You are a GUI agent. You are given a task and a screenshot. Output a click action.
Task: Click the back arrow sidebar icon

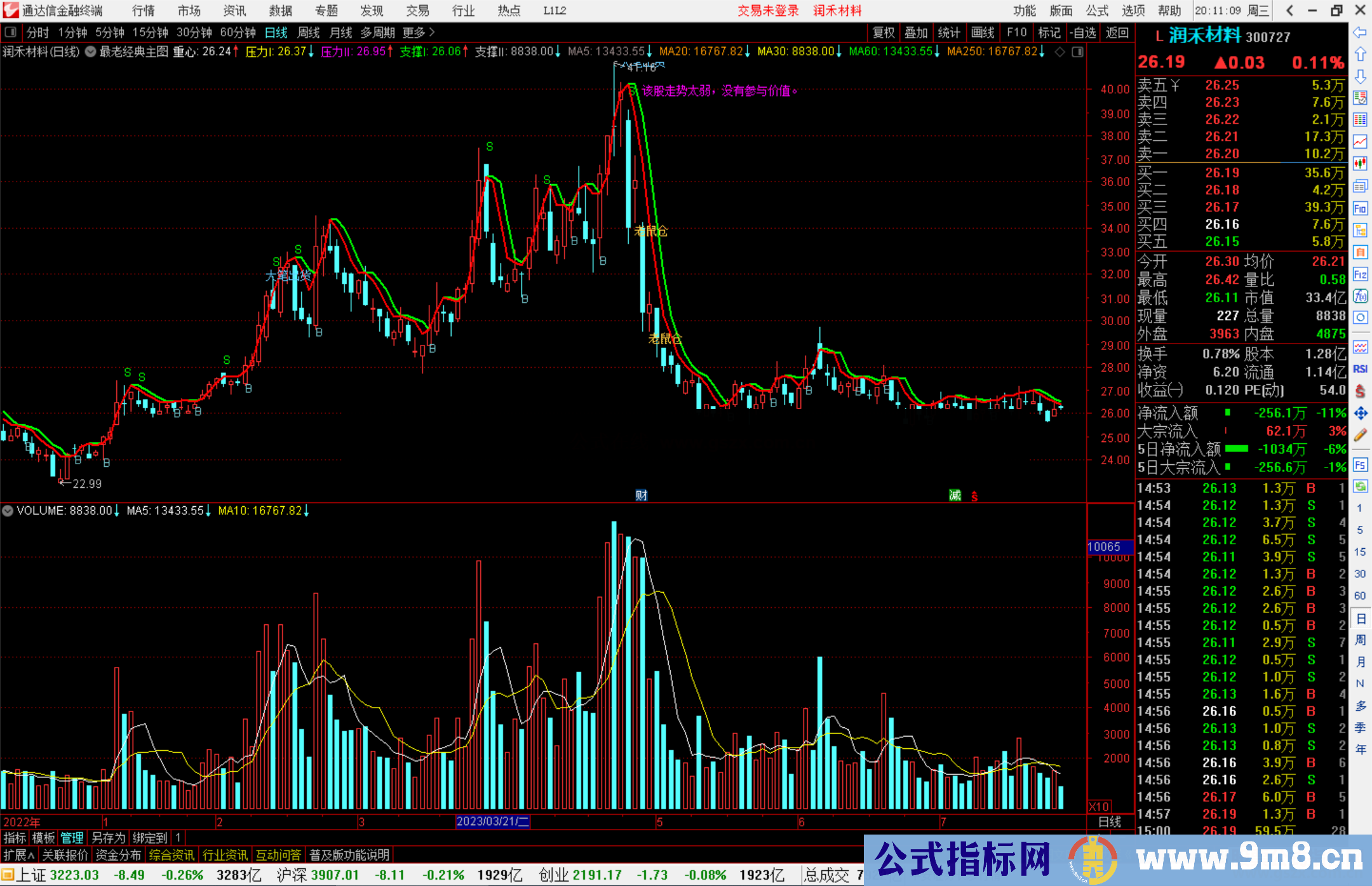[x=1360, y=32]
